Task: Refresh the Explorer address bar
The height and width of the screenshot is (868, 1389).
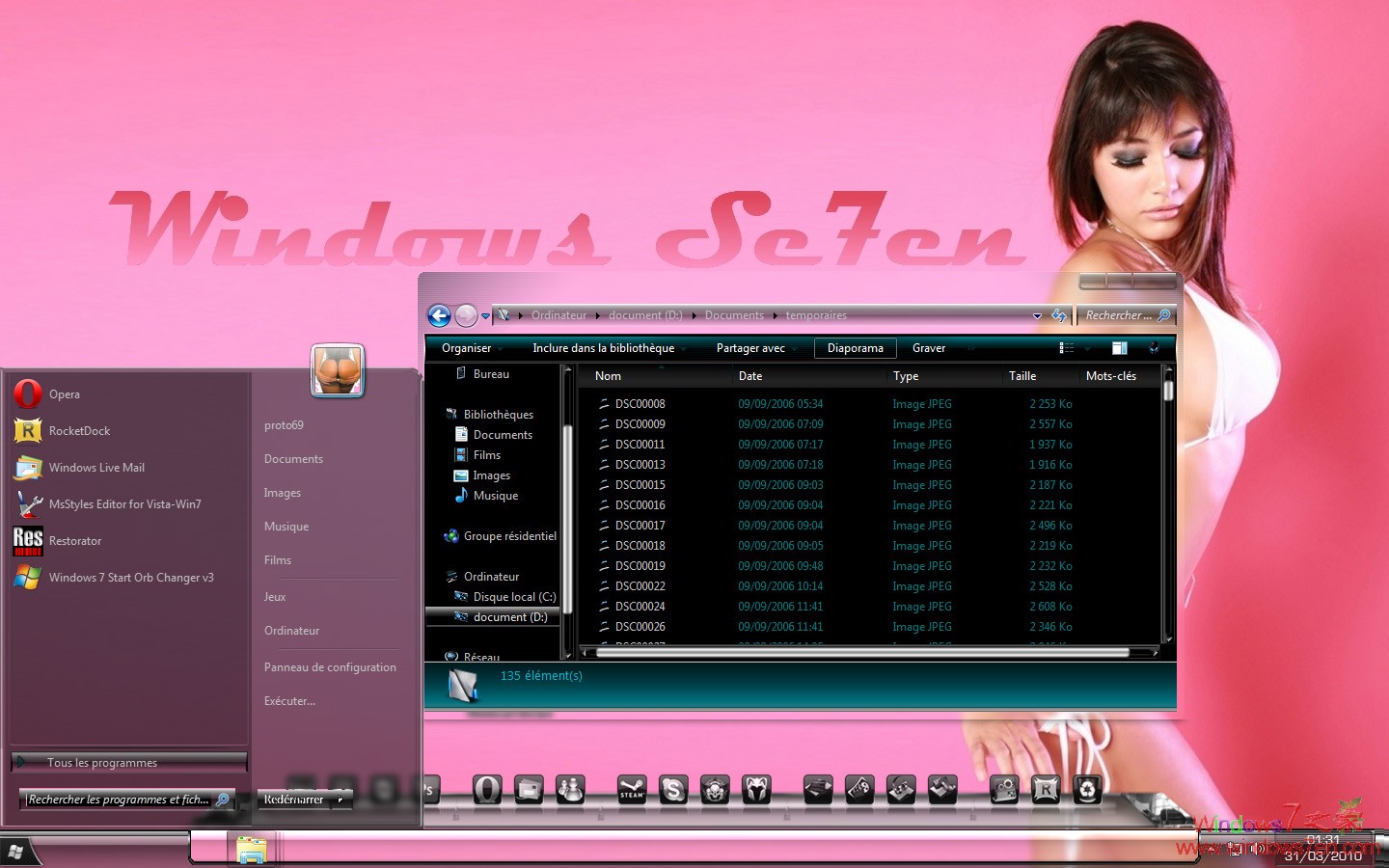Action: click(1058, 315)
